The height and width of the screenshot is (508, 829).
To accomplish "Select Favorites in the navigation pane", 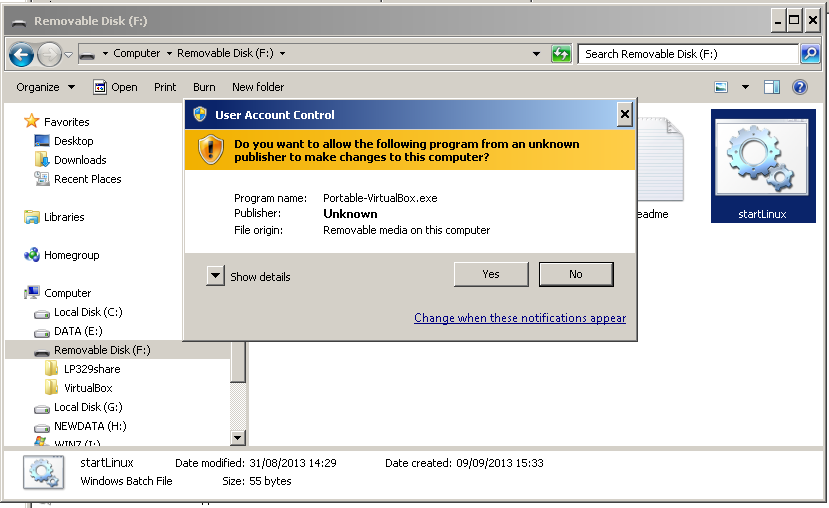I will (57, 122).
